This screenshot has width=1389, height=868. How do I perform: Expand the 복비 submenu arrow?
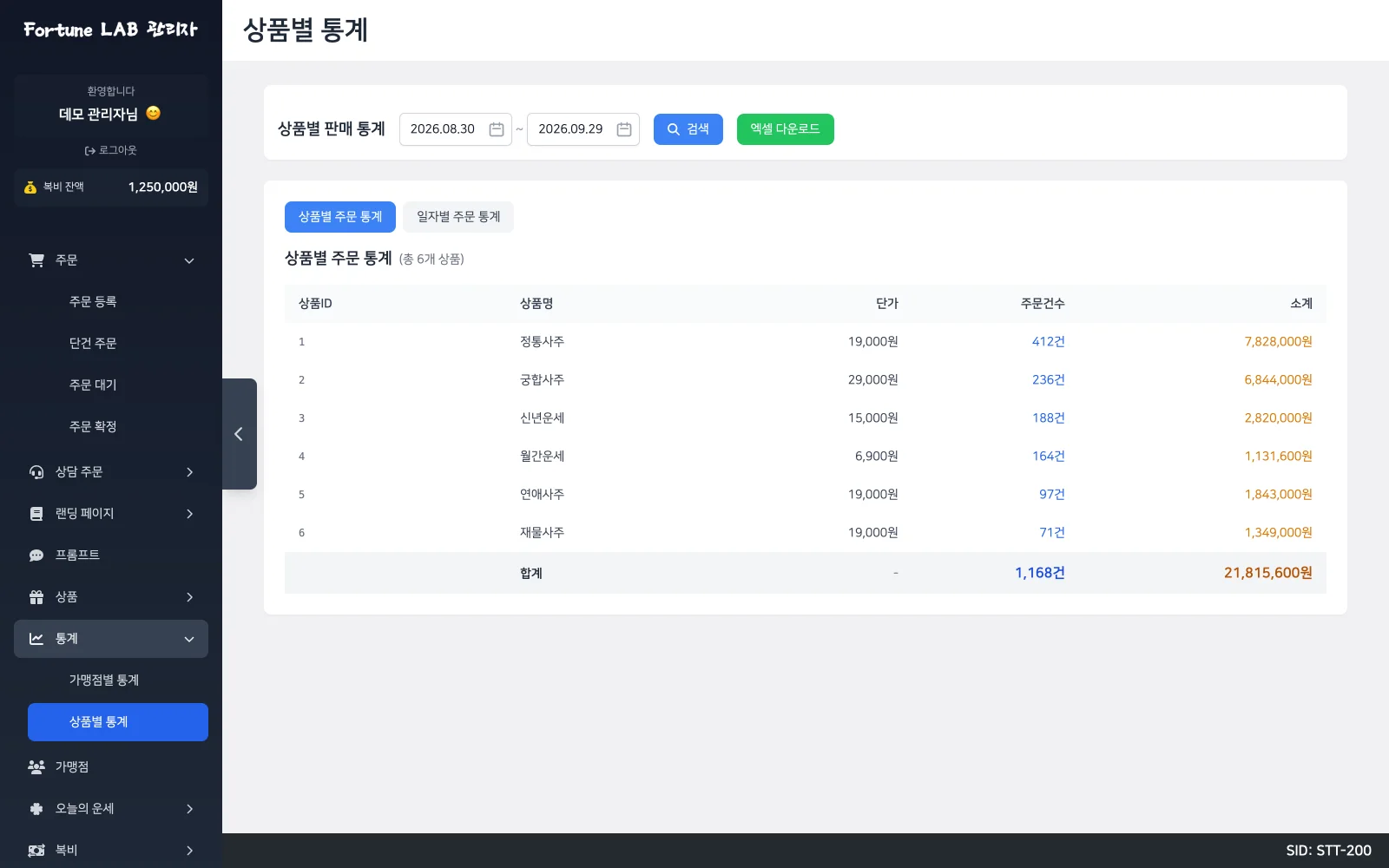point(189,851)
